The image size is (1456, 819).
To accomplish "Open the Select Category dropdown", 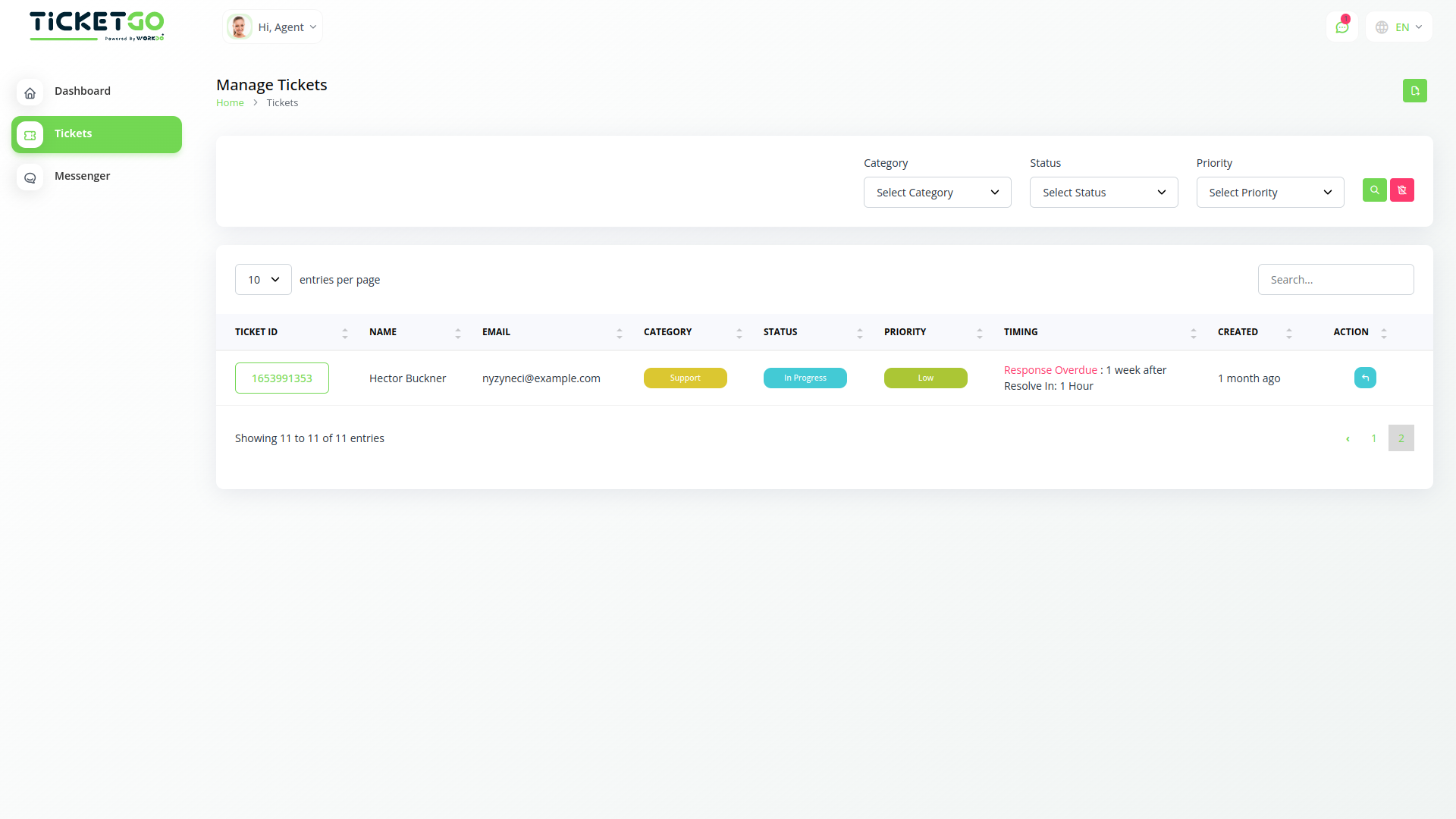I will [937, 193].
